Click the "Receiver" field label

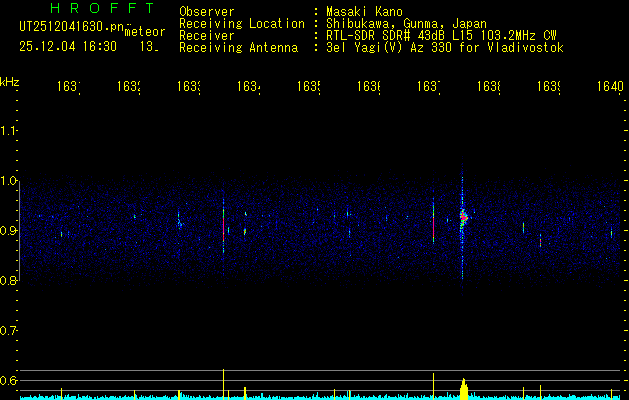pos(207,36)
